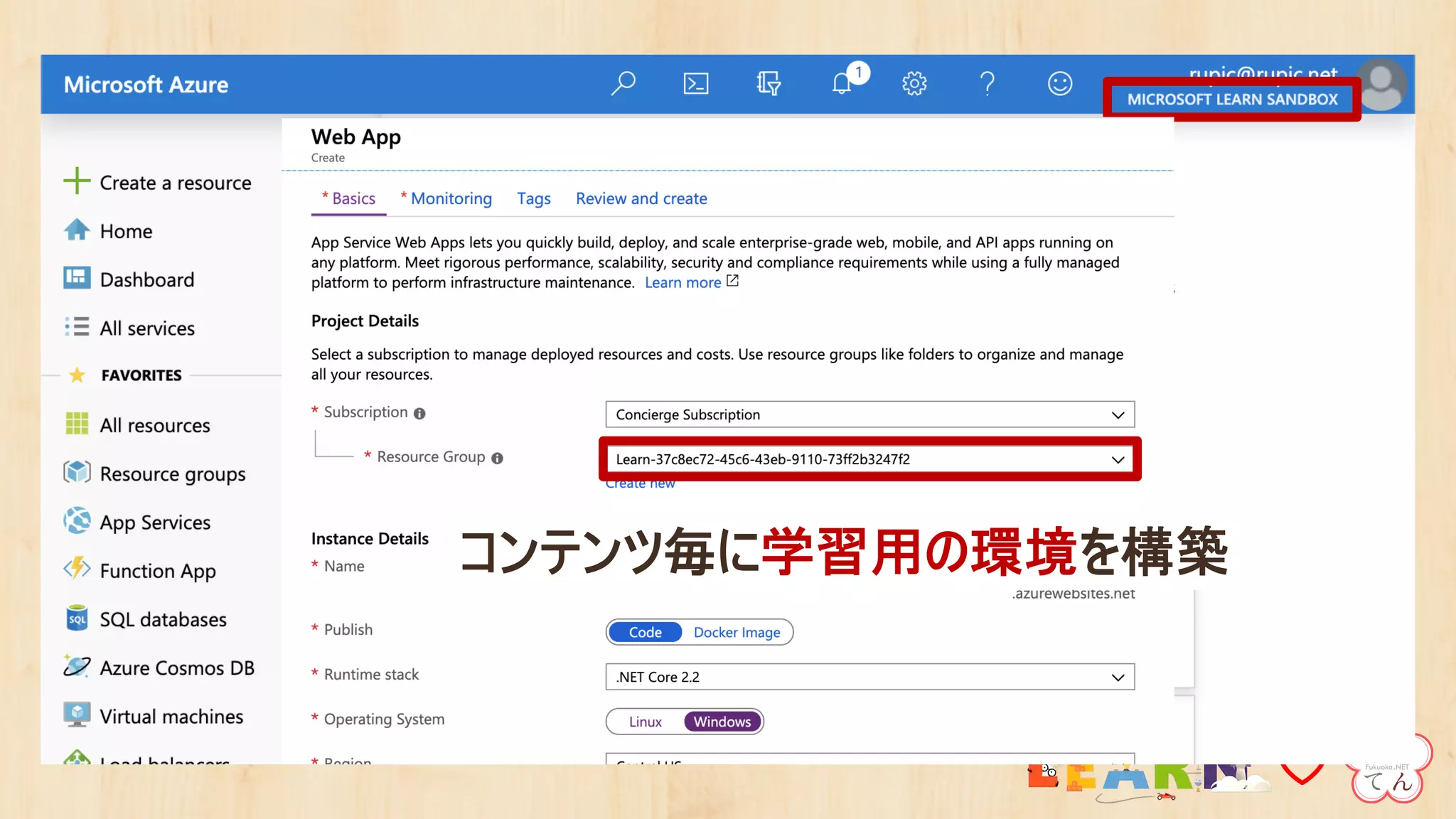Choose Linux operating system
This screenshot has height=819, width=1456.
645,722
